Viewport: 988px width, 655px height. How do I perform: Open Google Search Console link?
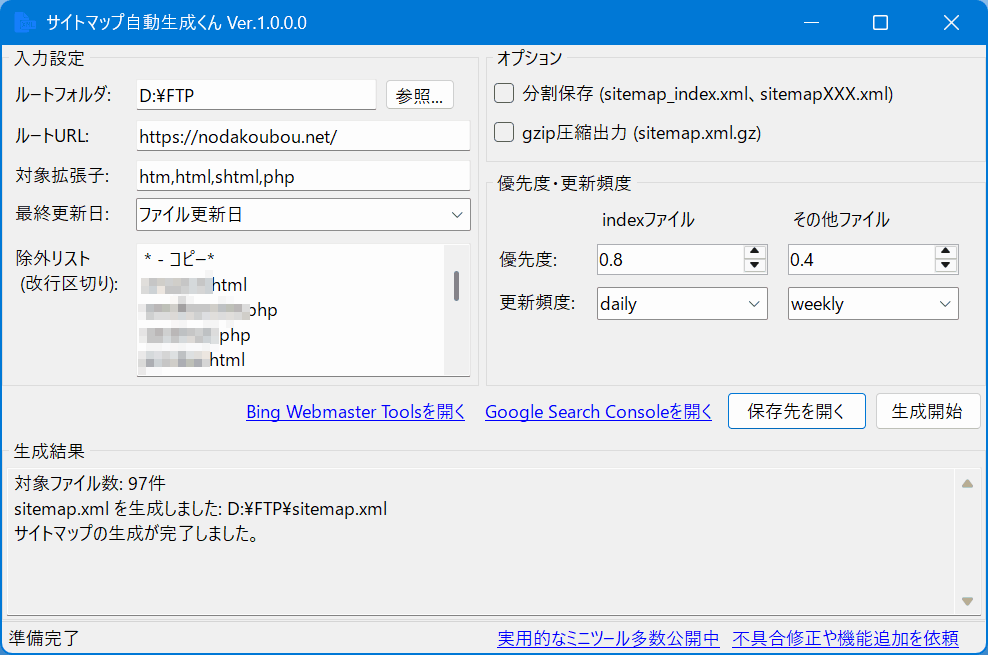click(x=598, y=412)
